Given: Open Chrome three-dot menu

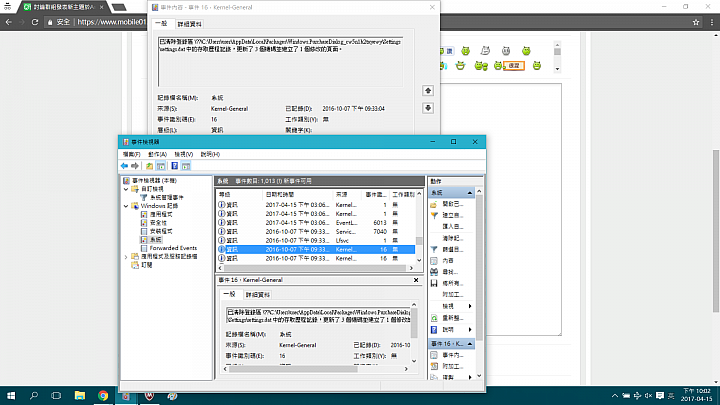Looking at the screenshot, I should 712,22.
